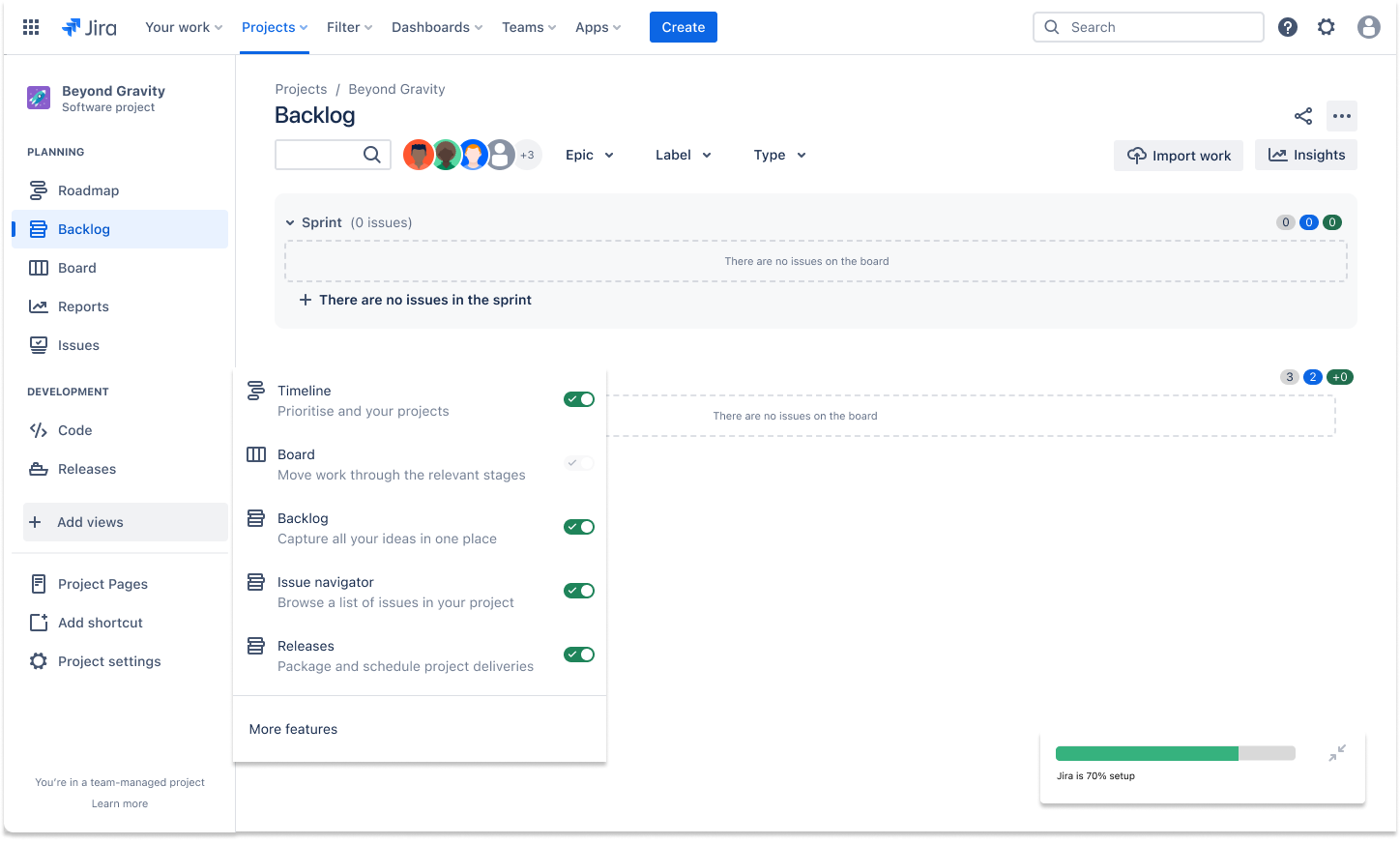Click the Board icon in sidebar
The image size is (1400, 844).
coord(39,268)
